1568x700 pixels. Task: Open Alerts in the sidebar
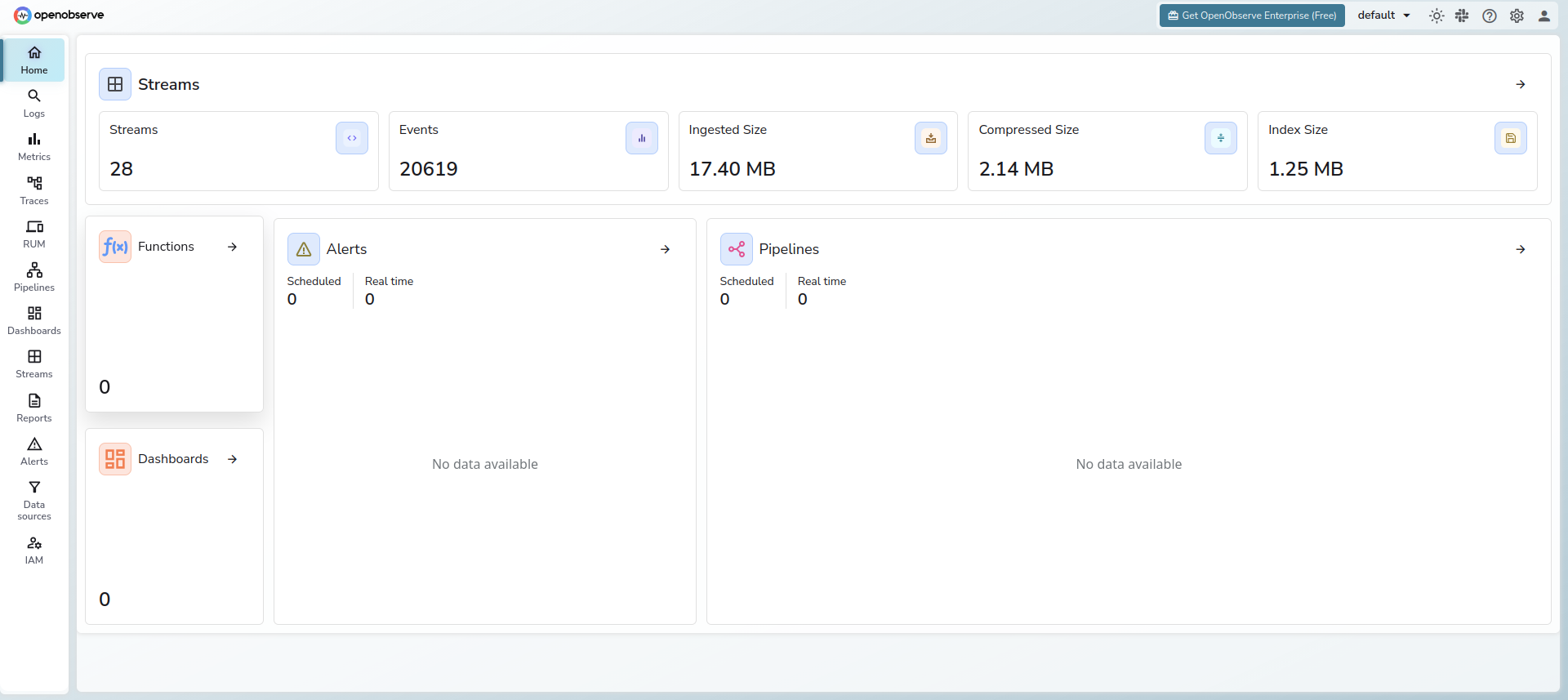pos(34,452)
